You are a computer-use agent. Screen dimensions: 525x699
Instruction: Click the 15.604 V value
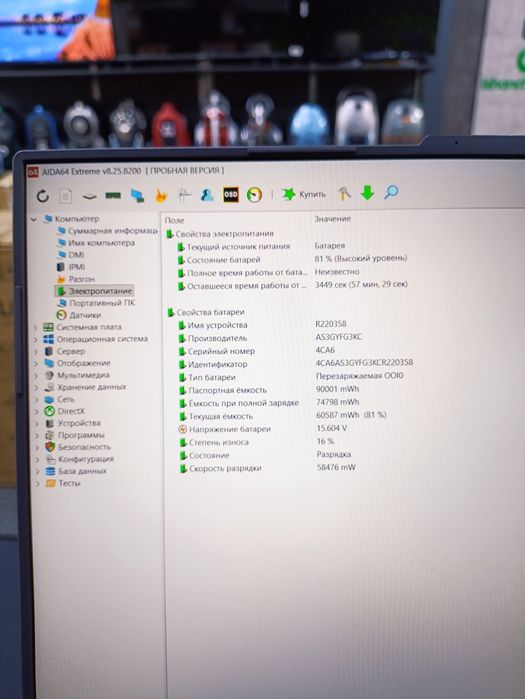pyautogui.click(x=332, y=428)
